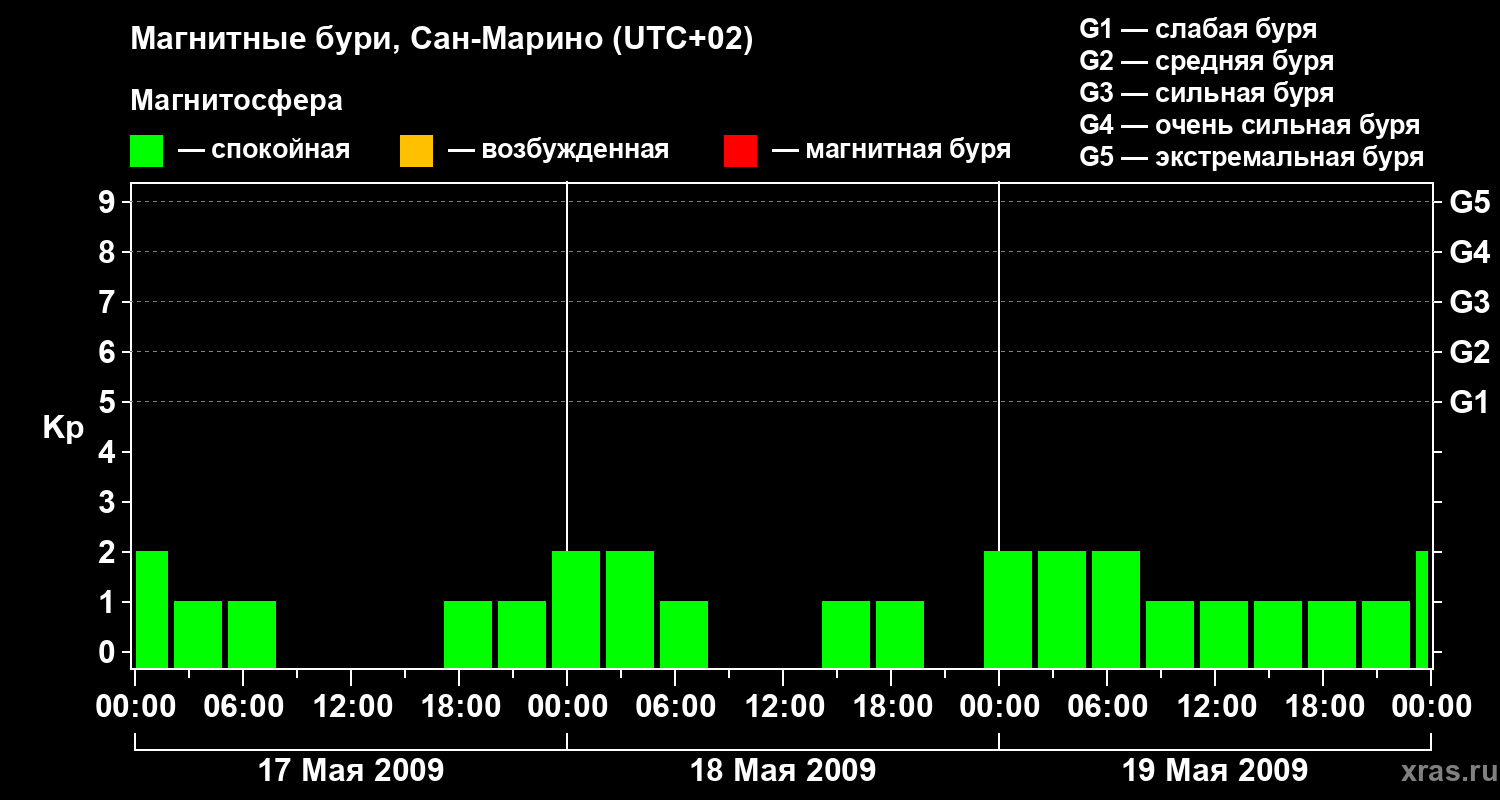Image resolution: width=1500 pixels, height=800 pixels.
Task: Click the '12:00' time label under 18 May
Action: coord(783,707)
